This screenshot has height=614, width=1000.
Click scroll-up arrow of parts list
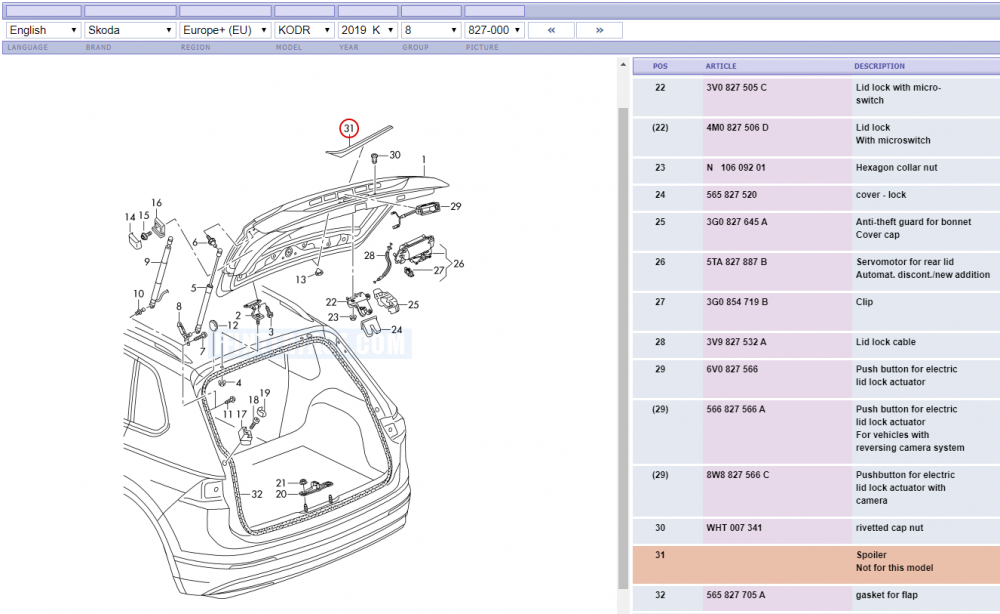click(623, 65)
